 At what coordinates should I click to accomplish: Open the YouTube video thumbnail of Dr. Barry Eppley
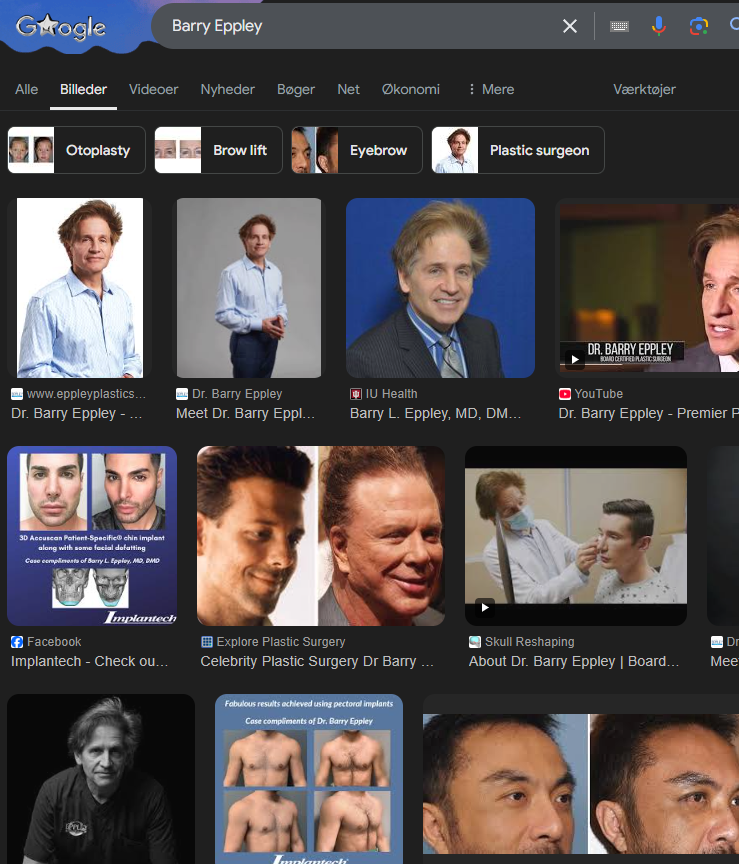[647, 288]
